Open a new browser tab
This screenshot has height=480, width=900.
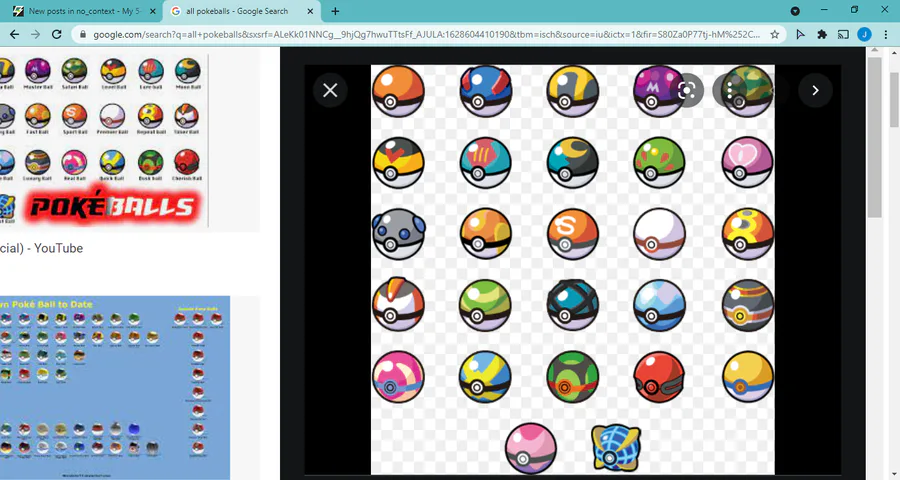click(335, 11)
